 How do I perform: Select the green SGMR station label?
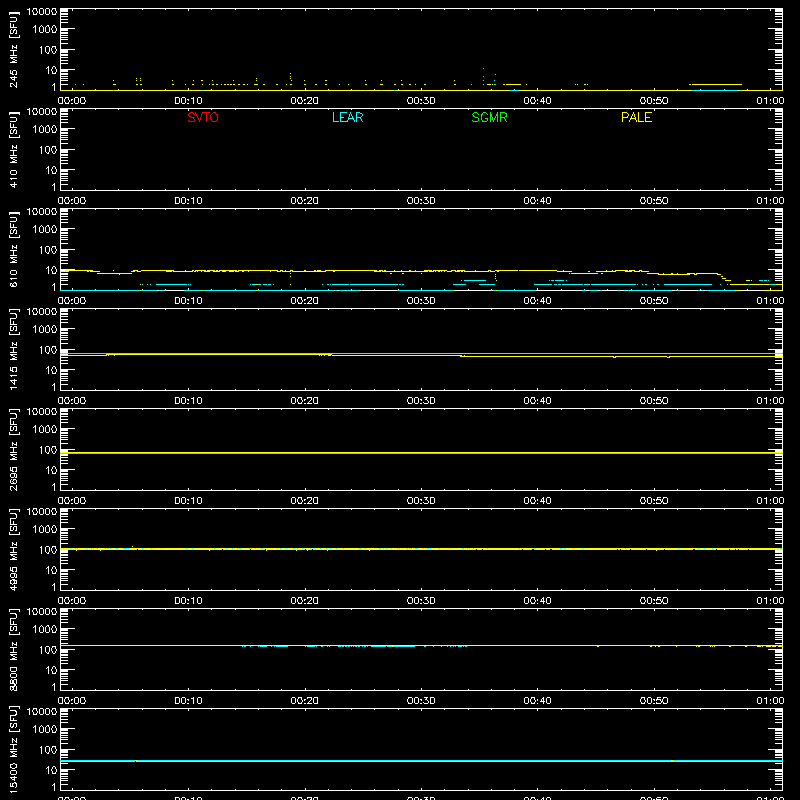[x=489, y=117]
